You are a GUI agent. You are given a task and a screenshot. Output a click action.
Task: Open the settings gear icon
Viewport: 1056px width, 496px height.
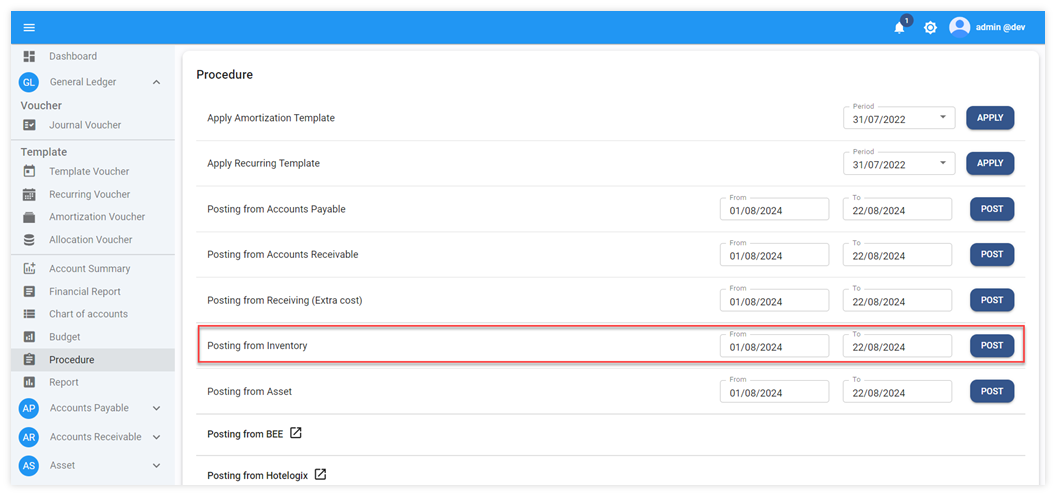tap(930, 28)
